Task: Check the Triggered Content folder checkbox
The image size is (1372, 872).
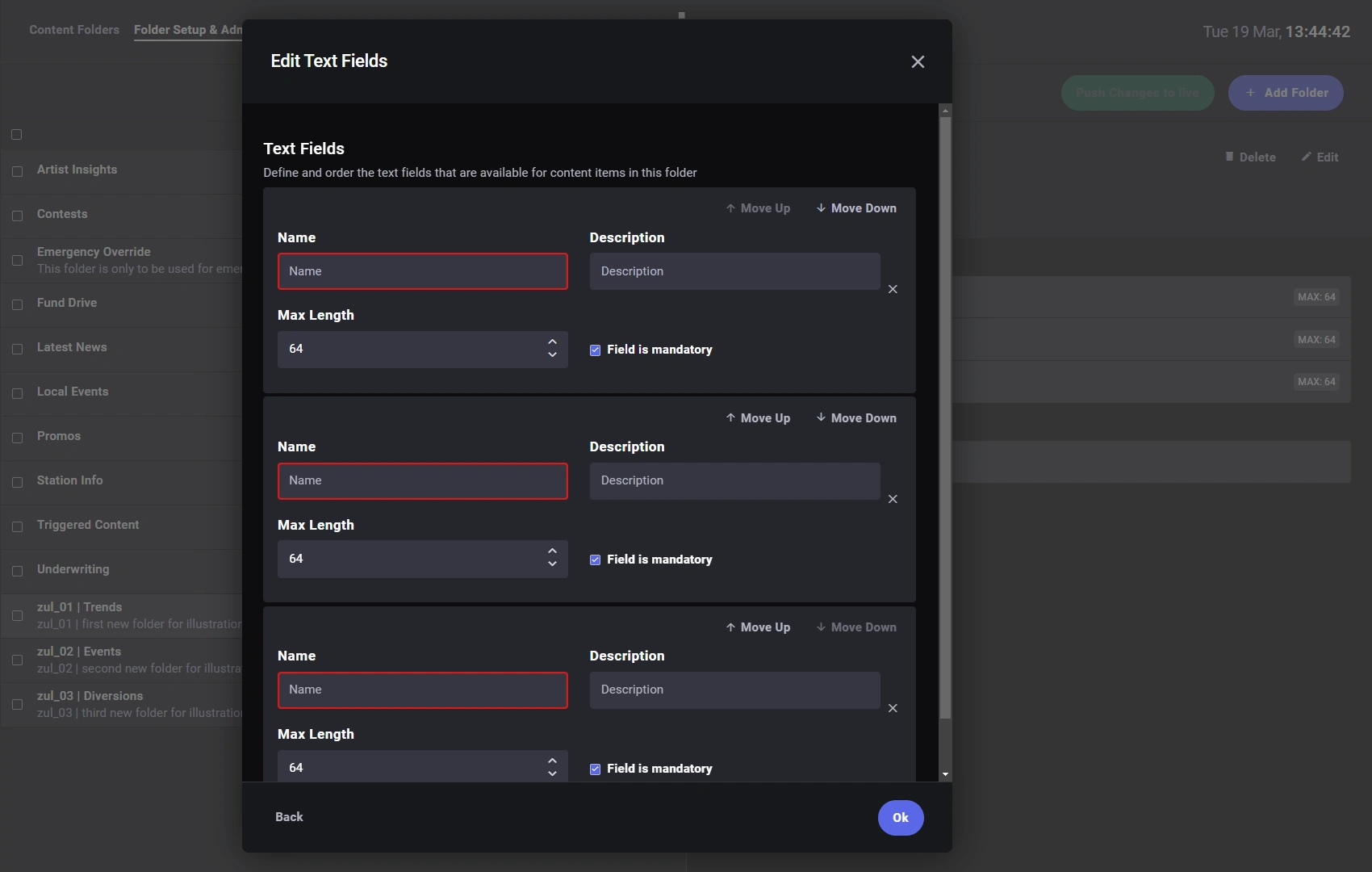Action: coord(17,526)
